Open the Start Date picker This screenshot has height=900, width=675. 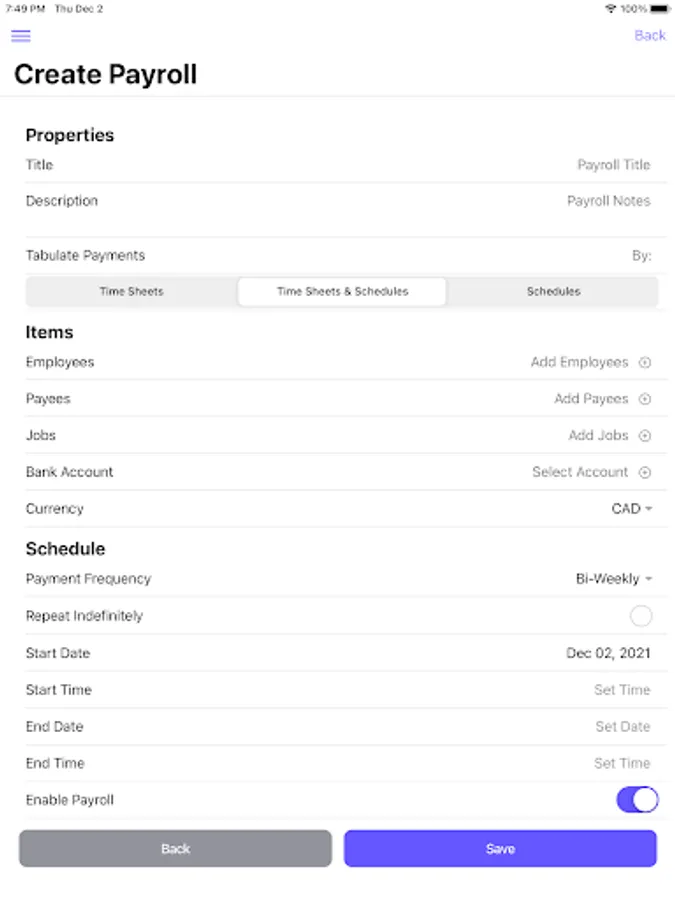pos(612,652)
